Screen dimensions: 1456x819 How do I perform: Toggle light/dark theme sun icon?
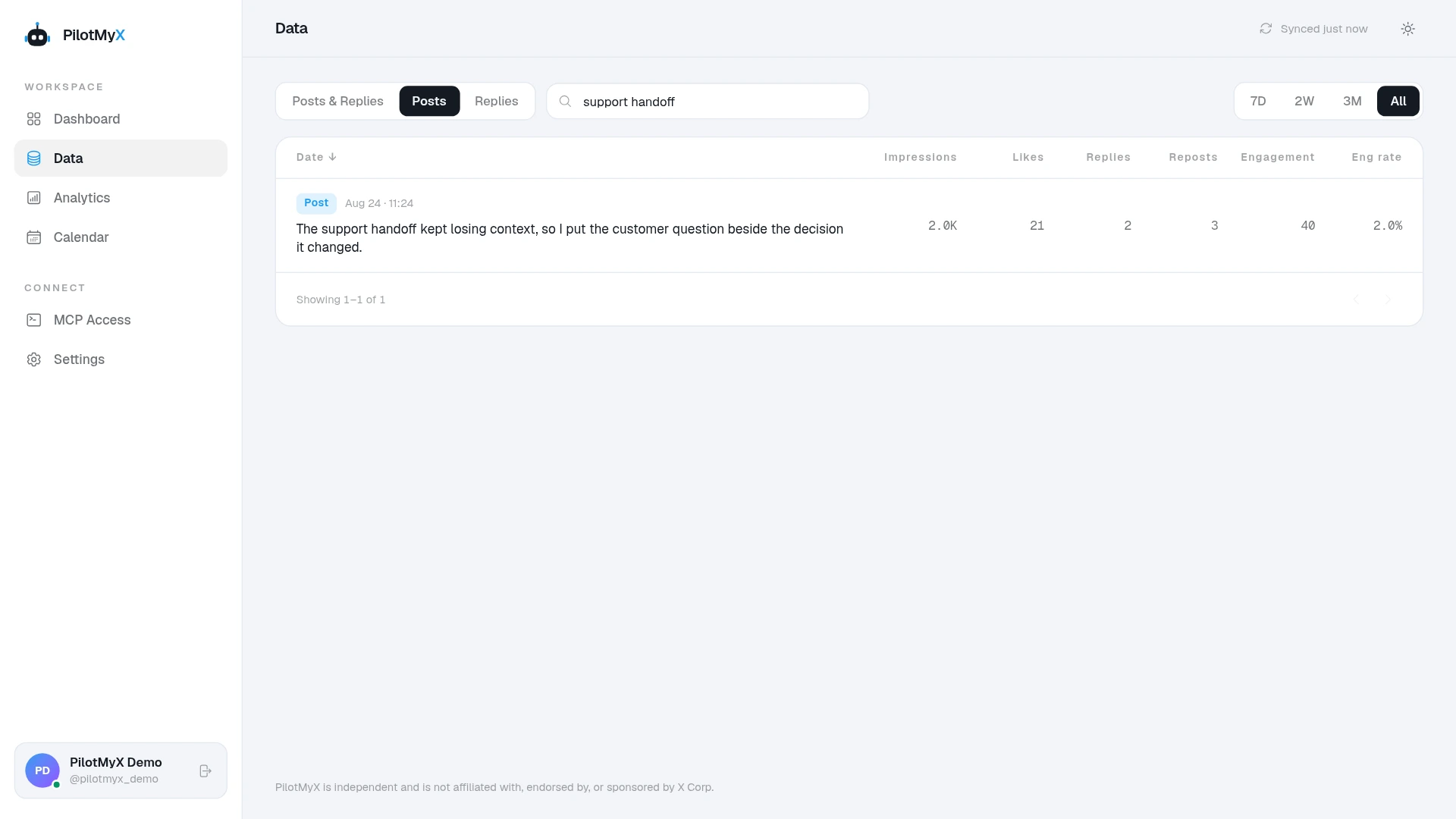point(1408,29)
